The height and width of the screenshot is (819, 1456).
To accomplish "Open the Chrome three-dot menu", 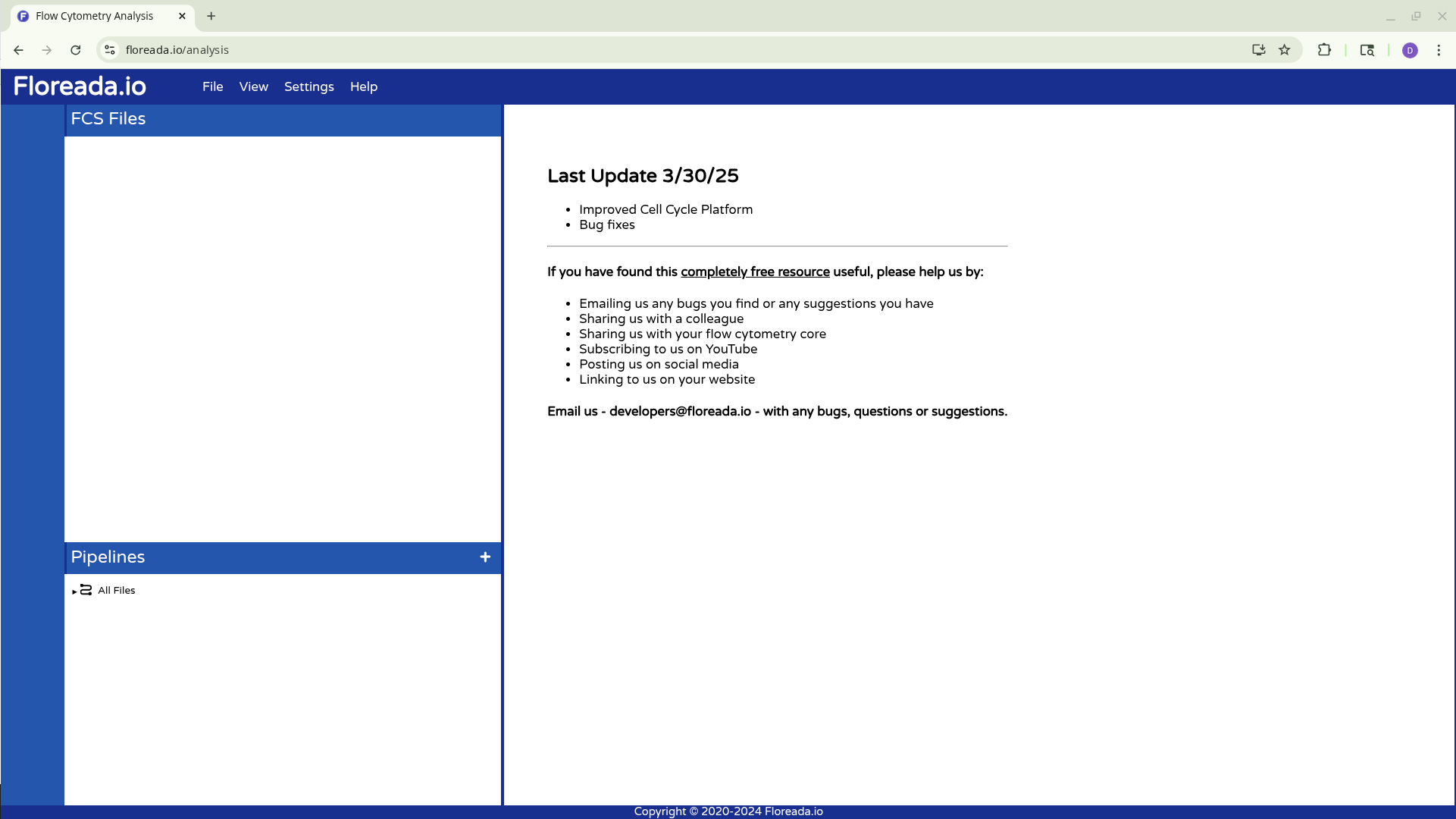I will point(1438,50).
